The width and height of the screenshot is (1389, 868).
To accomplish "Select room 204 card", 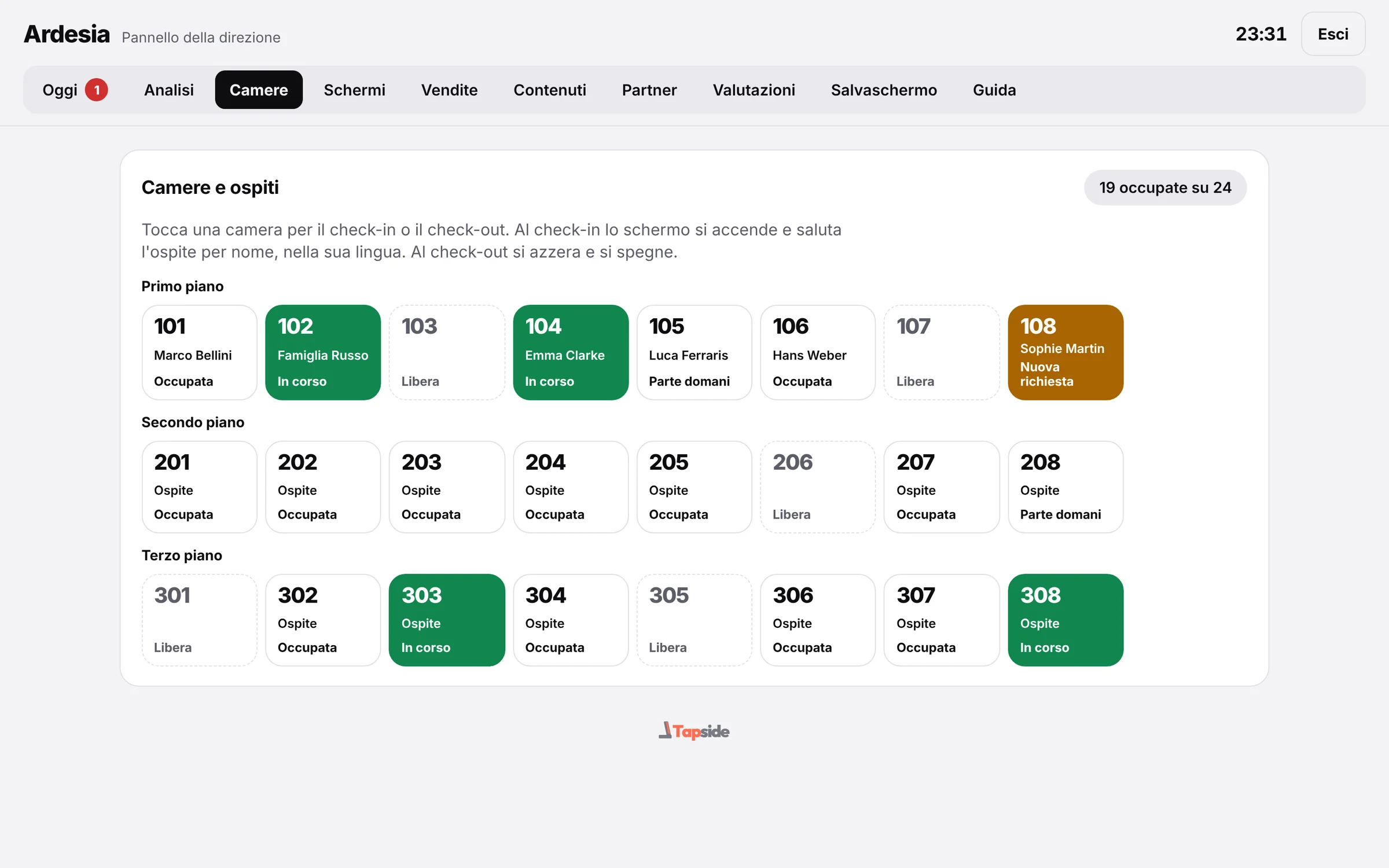I will 571,487.
